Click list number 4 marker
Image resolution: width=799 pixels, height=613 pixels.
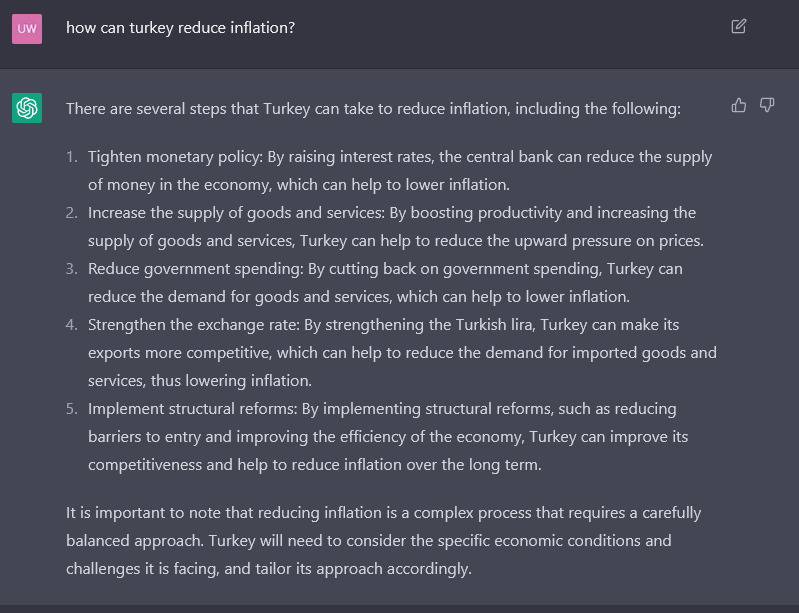tap(72, 325)
